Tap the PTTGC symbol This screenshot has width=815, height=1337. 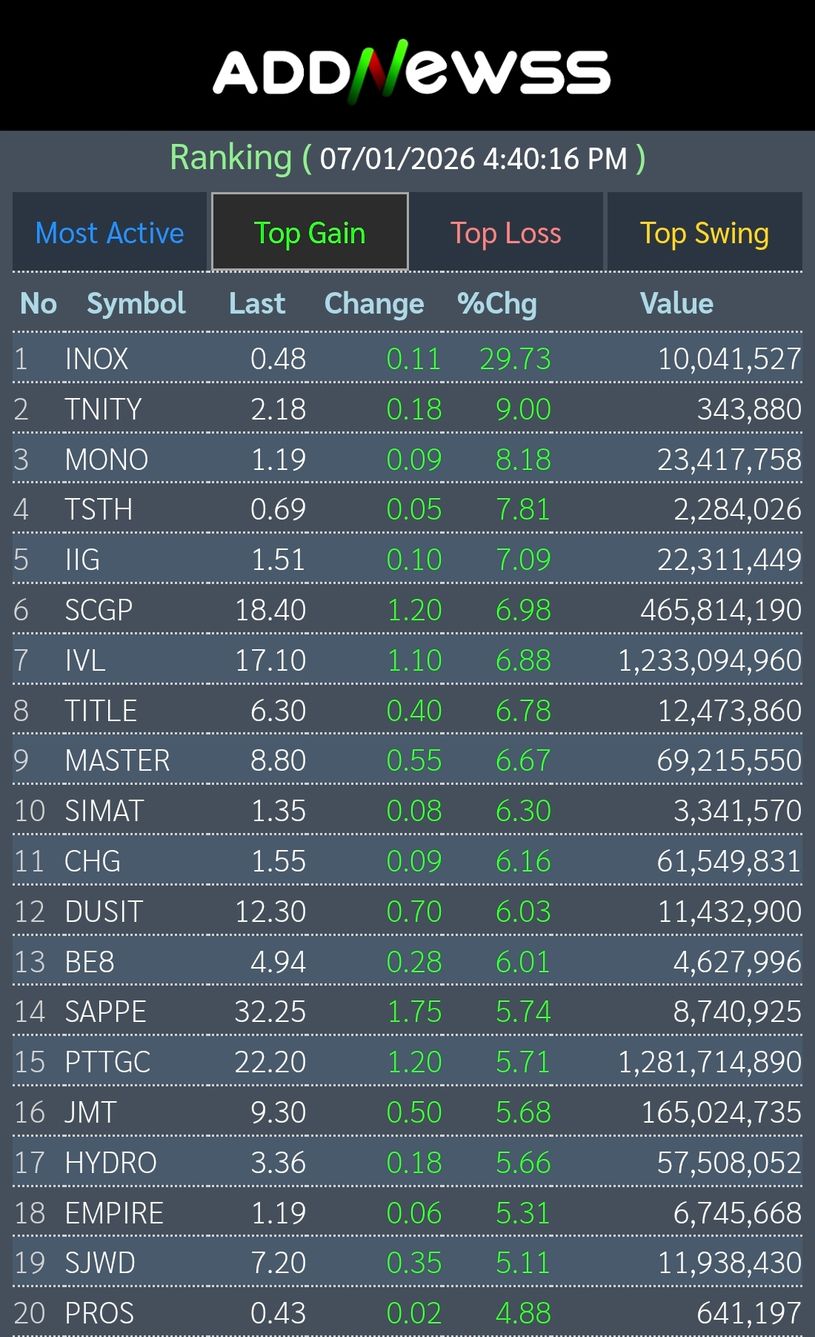pyautogui.click(x=108, y=1062)
